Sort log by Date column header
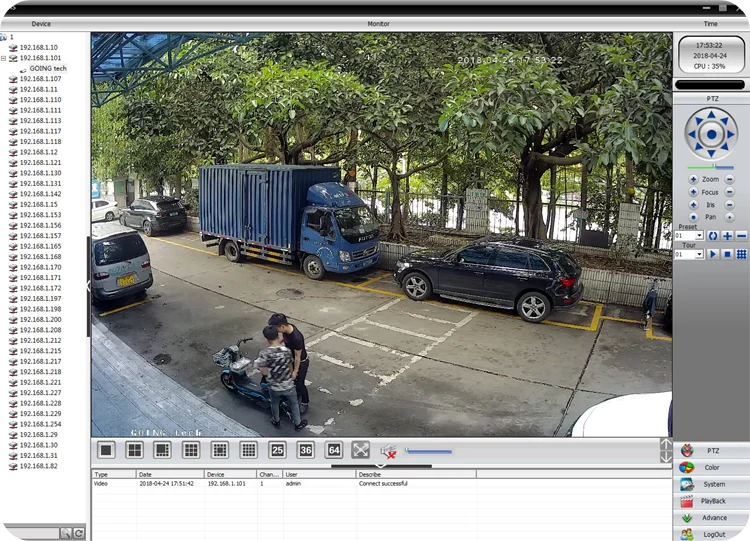This screenshot has width=750, height=541. [x=170, y=475]
